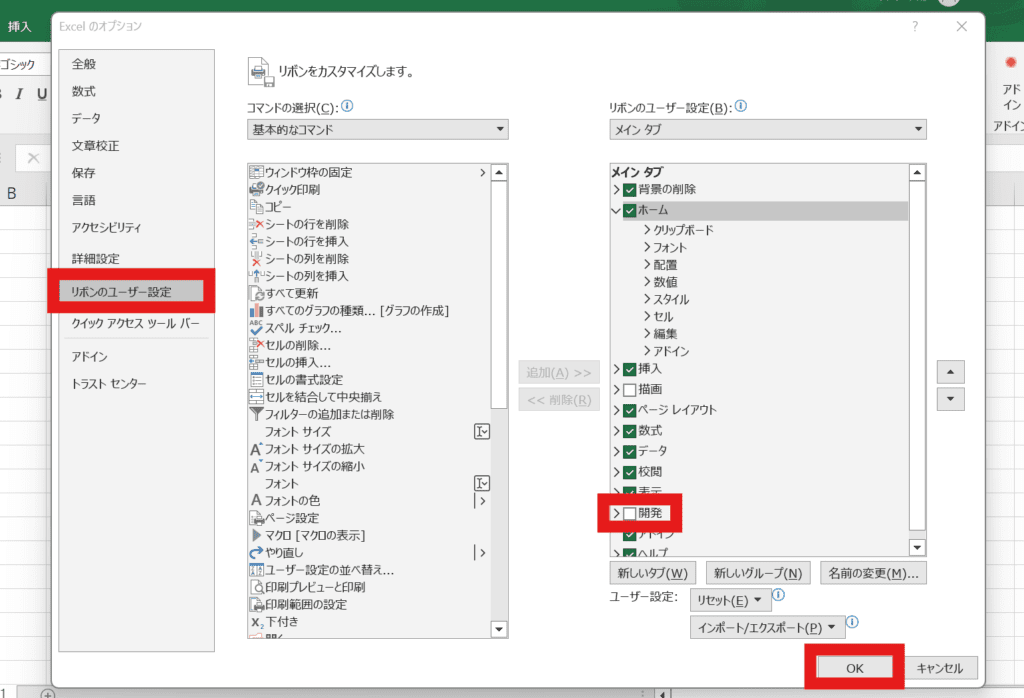The height and width of the screenshot is (698, 1024).
Task: Select the Redo command icon
Action: pyautogui.click(x=256, y=552)
